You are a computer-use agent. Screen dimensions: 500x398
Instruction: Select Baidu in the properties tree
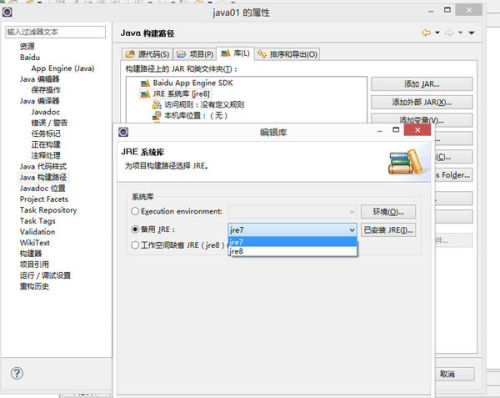[30, 57]
